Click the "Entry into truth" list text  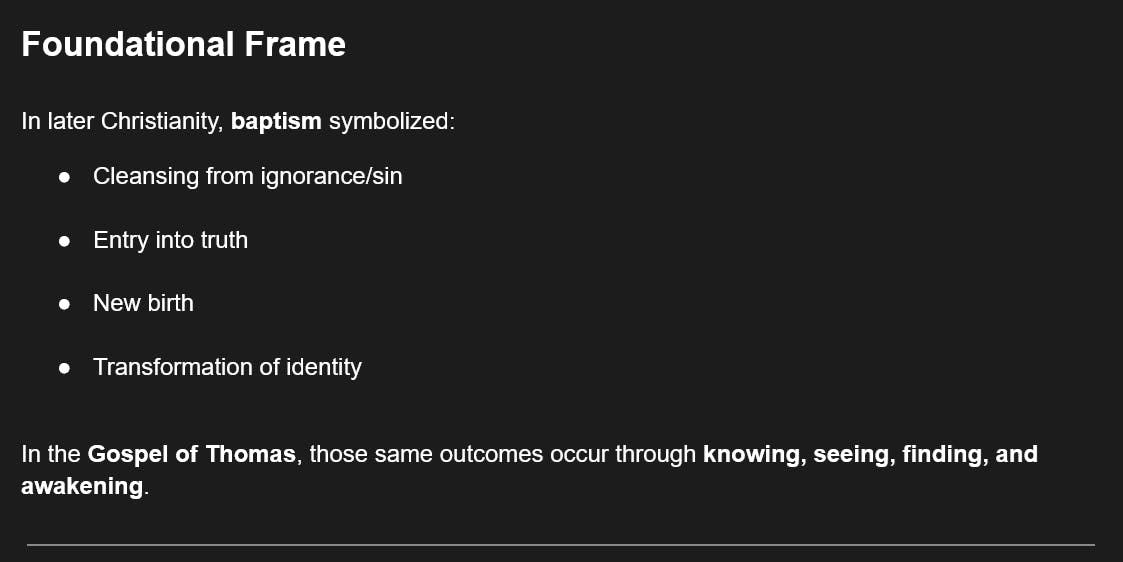click(x=170, y=240)
